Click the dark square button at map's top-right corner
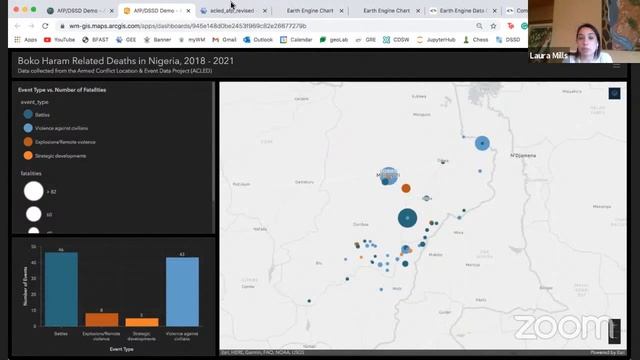This screenshot has height=360, width=640. (x=614, y=93)
